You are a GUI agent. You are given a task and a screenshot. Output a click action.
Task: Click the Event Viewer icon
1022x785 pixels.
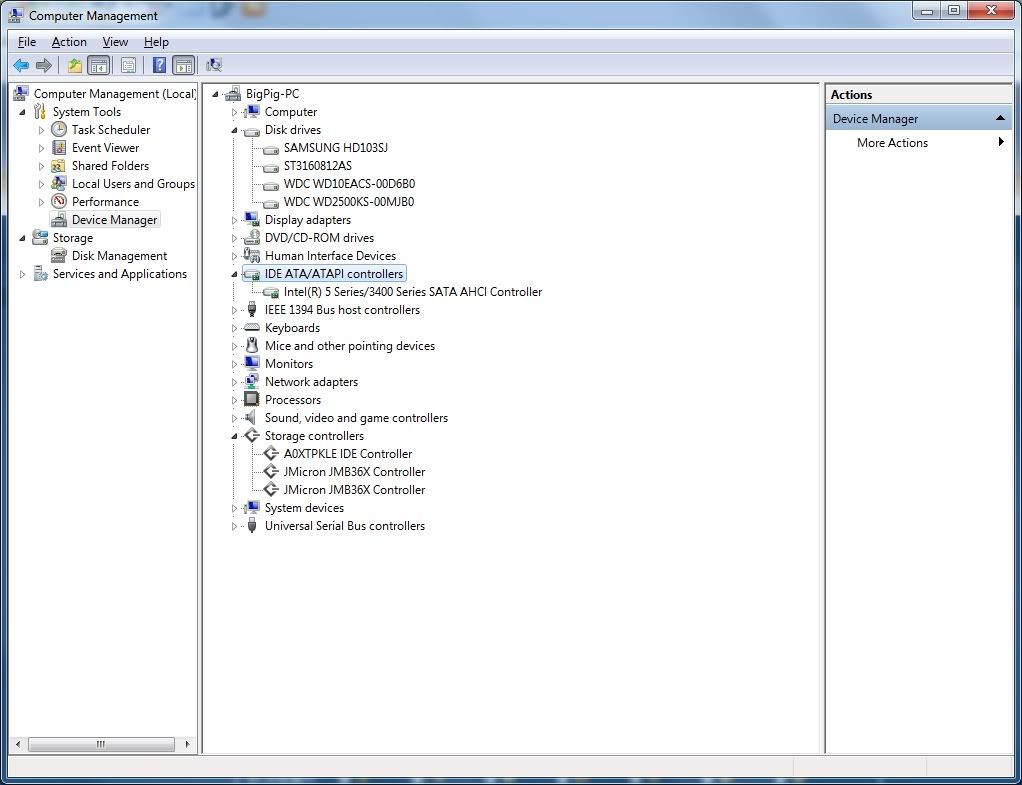[59, 148]
